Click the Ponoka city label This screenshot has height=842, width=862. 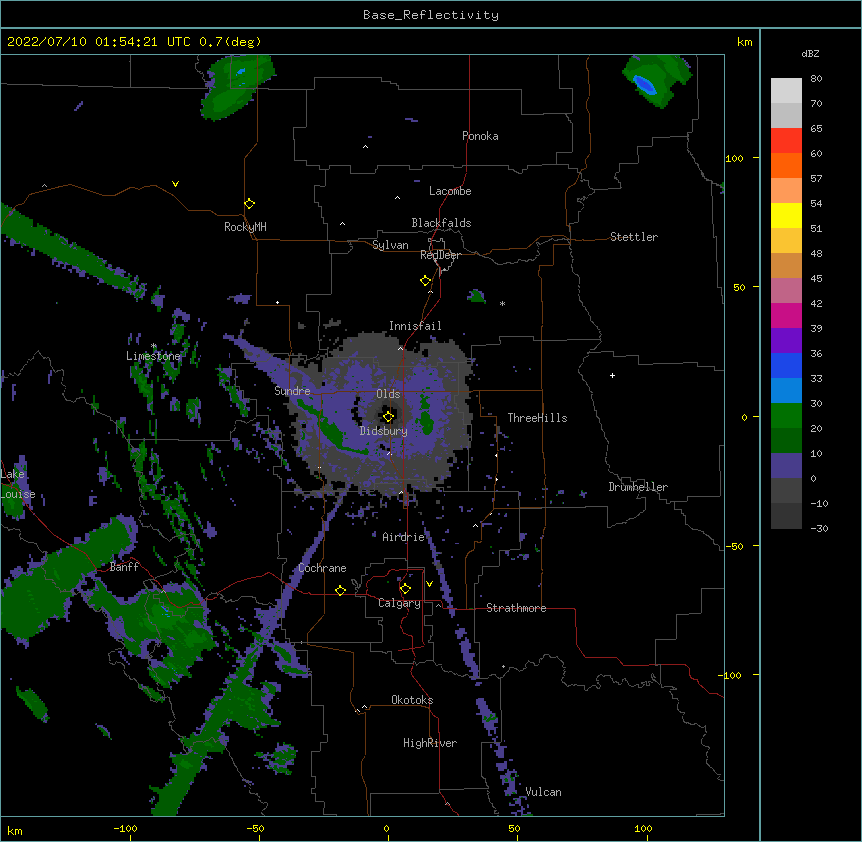point(480,136)
